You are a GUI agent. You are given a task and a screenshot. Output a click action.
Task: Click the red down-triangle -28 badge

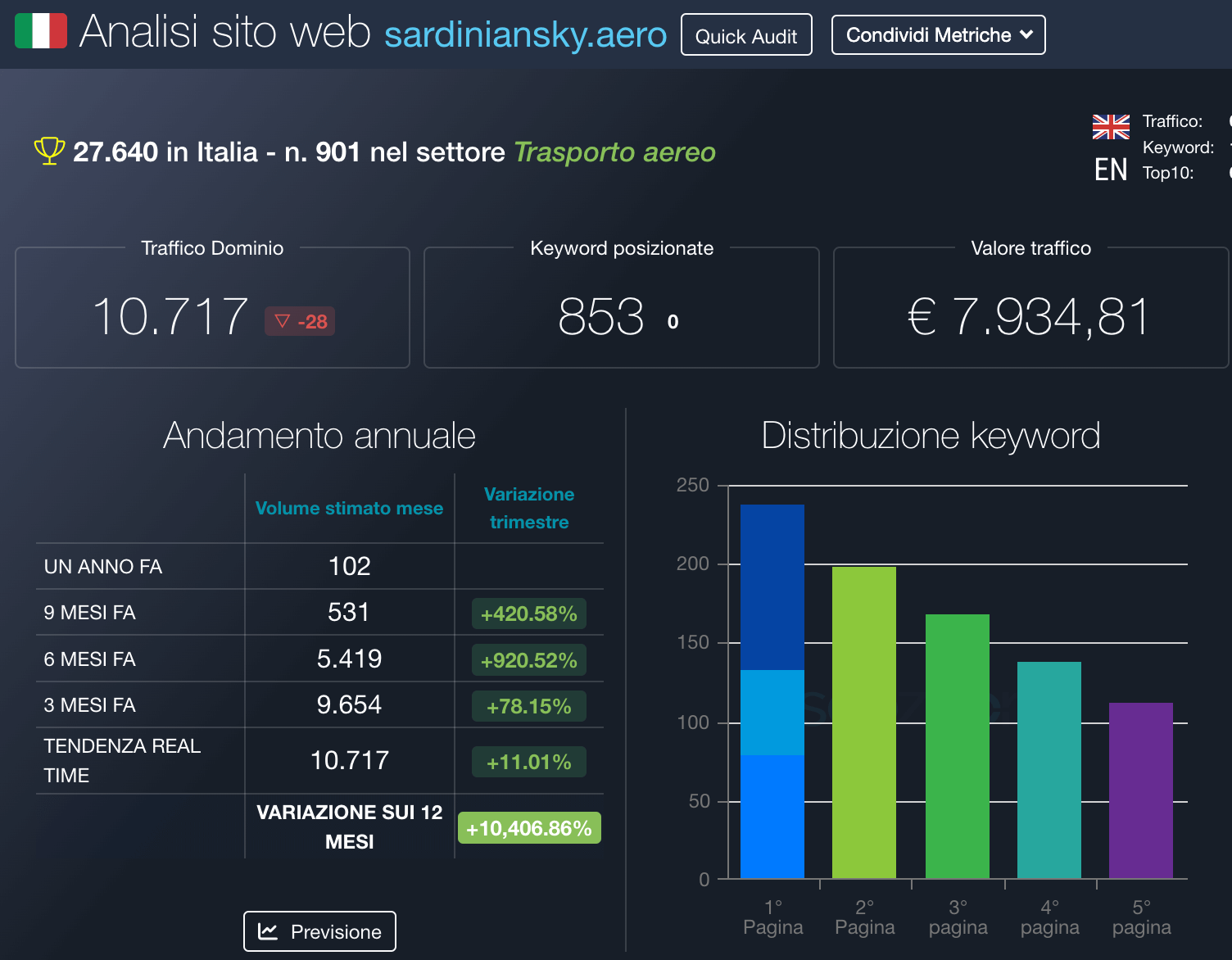[300, 321]
